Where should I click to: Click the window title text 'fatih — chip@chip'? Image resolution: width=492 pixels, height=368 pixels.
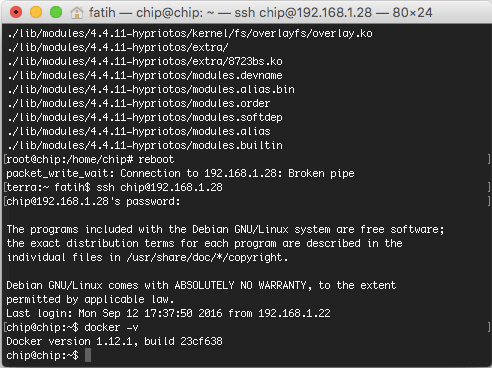pos(145,13)
